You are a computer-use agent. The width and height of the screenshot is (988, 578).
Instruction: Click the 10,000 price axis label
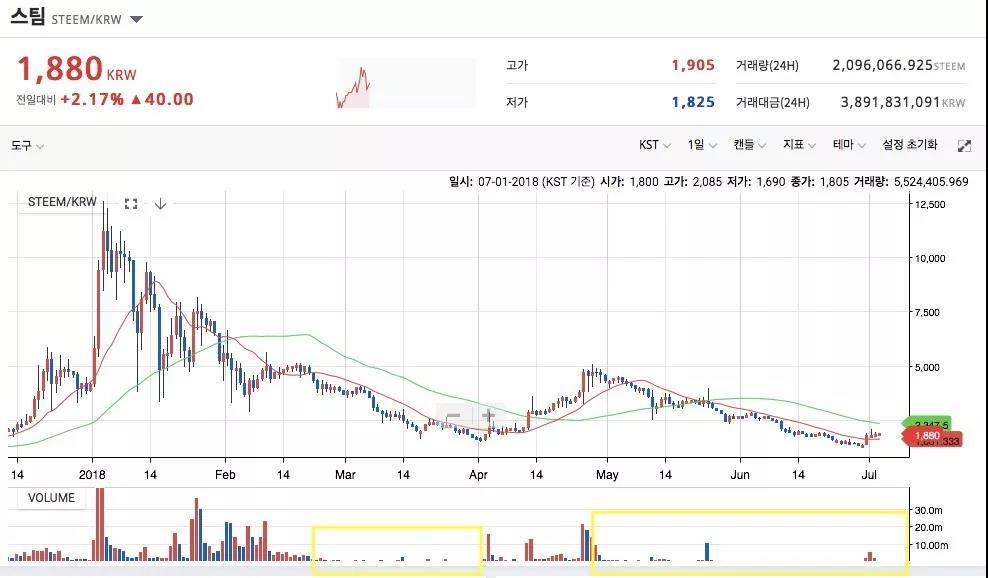point(929,258)
